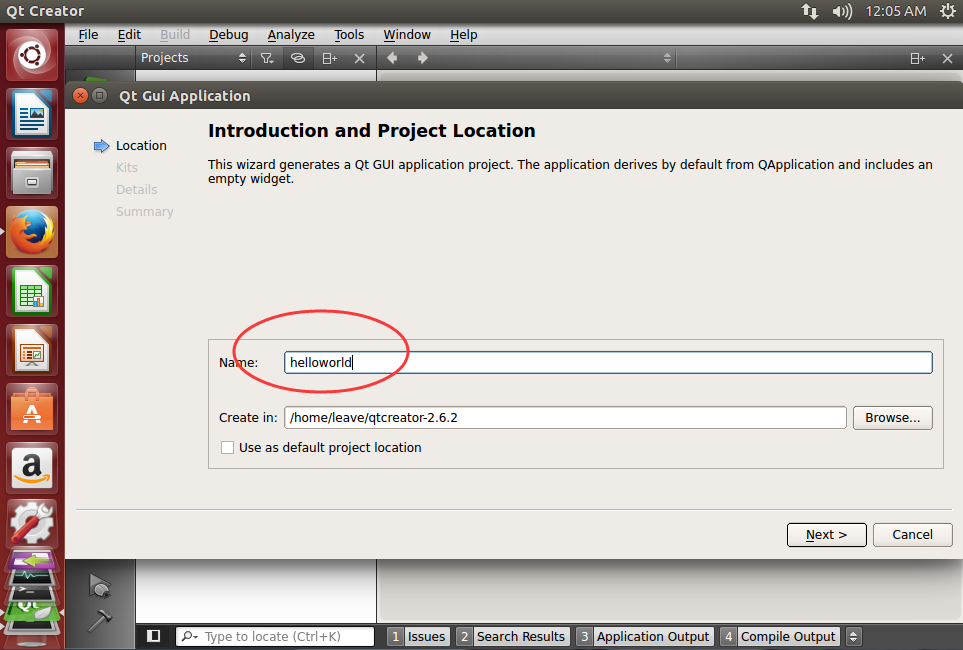Click the filter tree icon in Projects toolbar
Screen dimensions: 963x650
coord(267,58)
